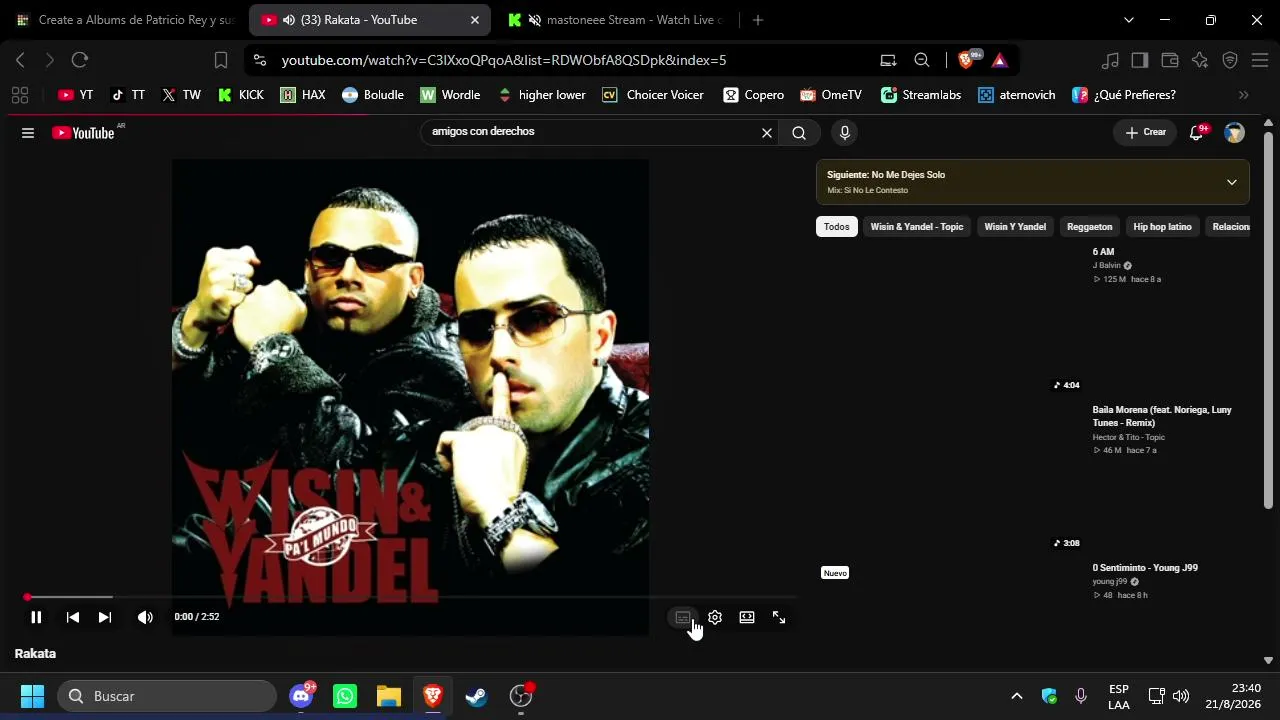Bookmark this page
The height and width of the screenshot is (720, 1280).
[221, 60]
